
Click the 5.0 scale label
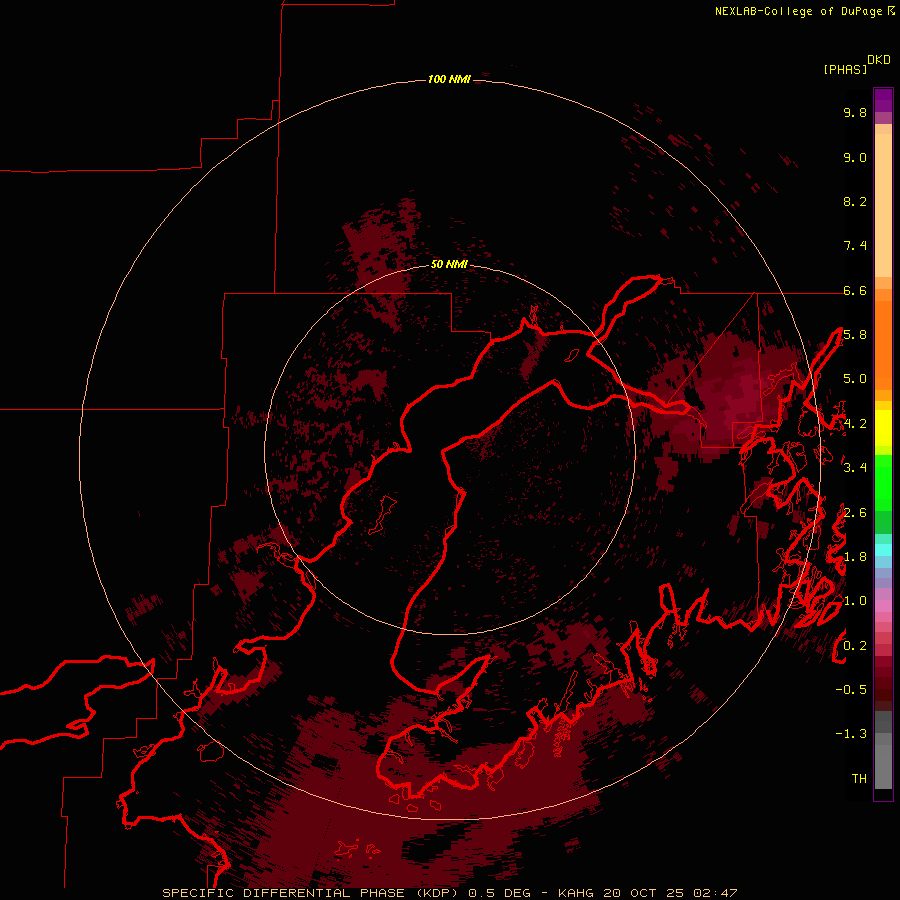tap(855, 379)
